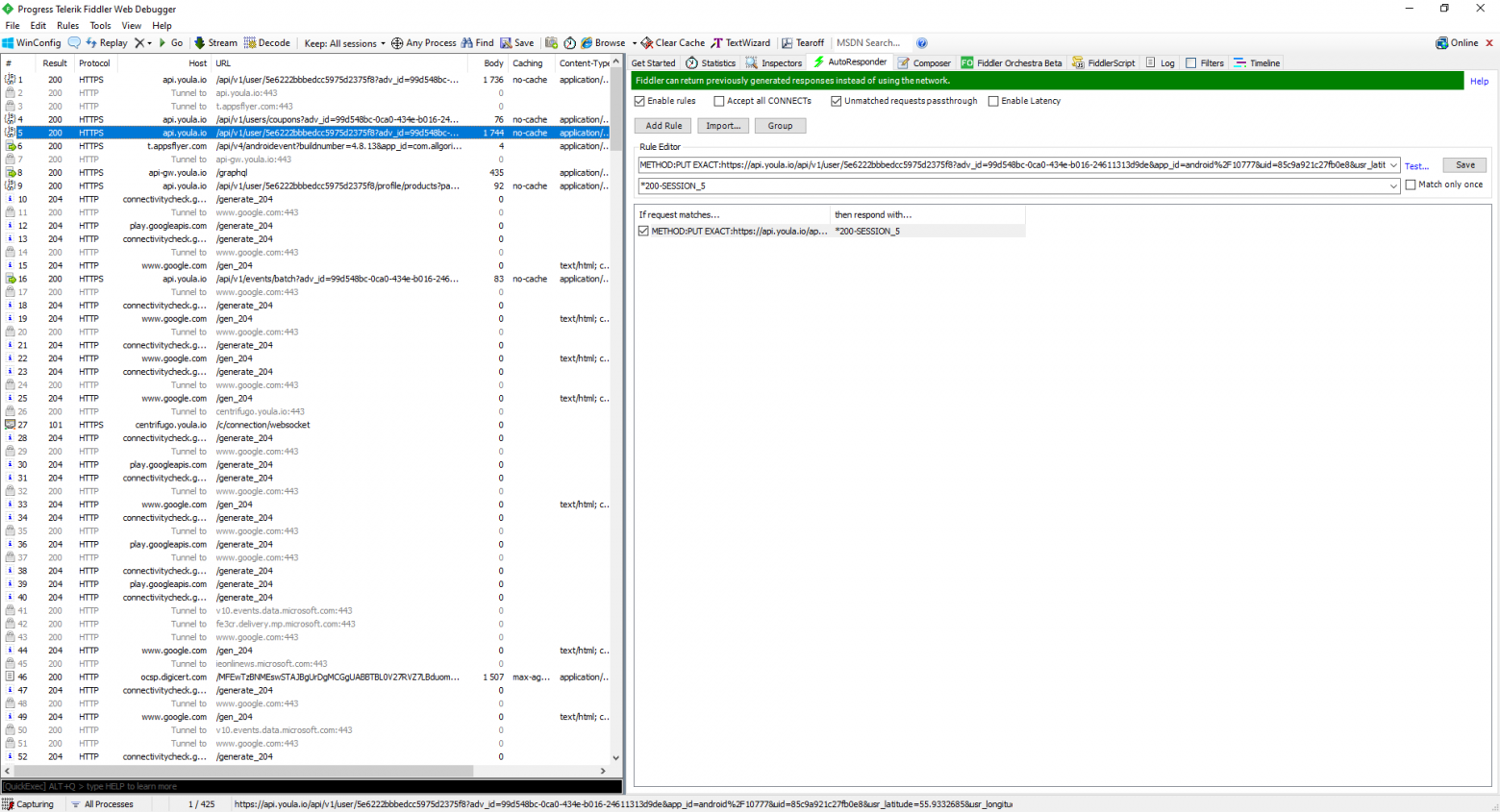Select the centrifugo.youla.io websocket session 27
The width and height of the screenshot is (1500, 812).
point(306,425)
